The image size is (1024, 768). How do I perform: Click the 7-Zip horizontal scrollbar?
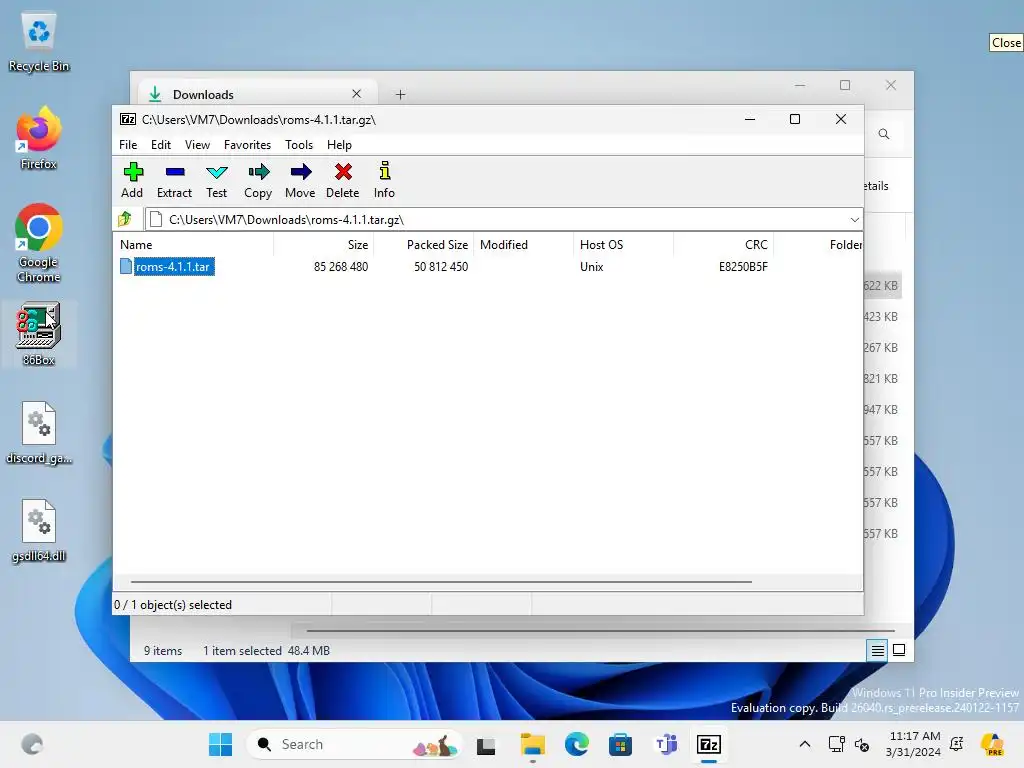[441, 581]
